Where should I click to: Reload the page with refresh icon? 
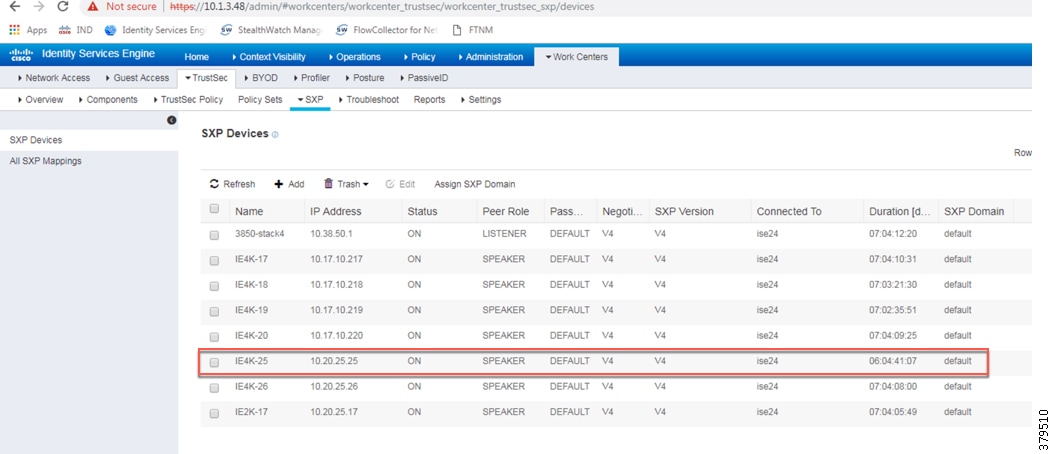(63, 7)
